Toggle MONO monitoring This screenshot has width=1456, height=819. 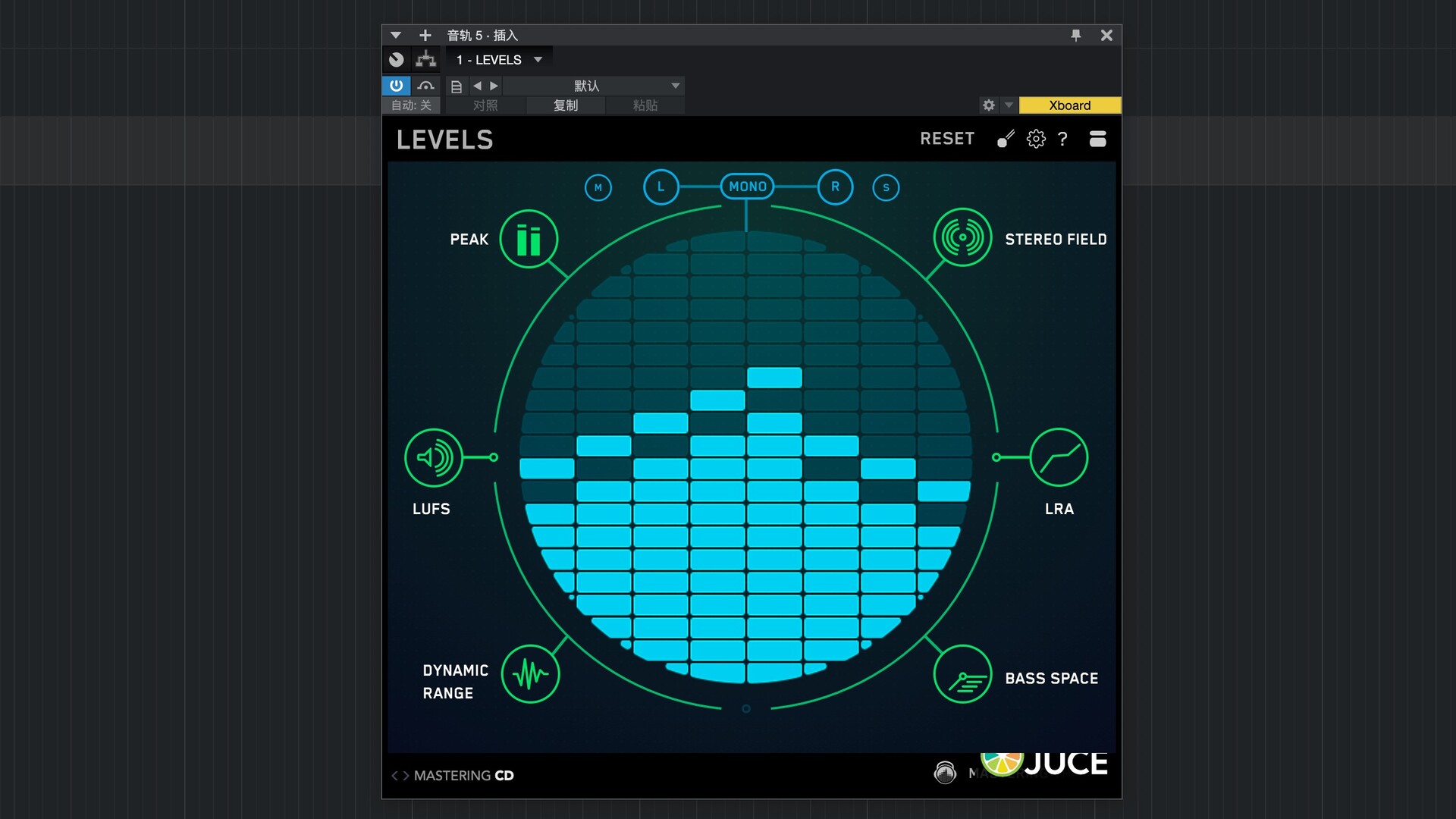point(747,187)
